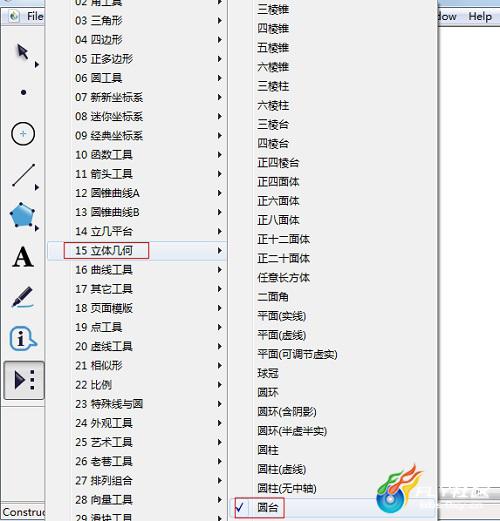Select the Point tool
Image resolution: width=500 pixels, height=521 pixels.
pos(23,92)
